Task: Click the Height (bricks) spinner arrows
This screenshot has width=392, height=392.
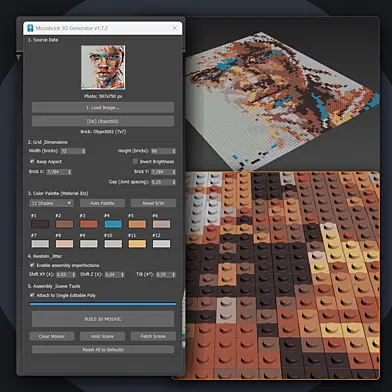Action: pyautogui.click(x=174, y=151)
